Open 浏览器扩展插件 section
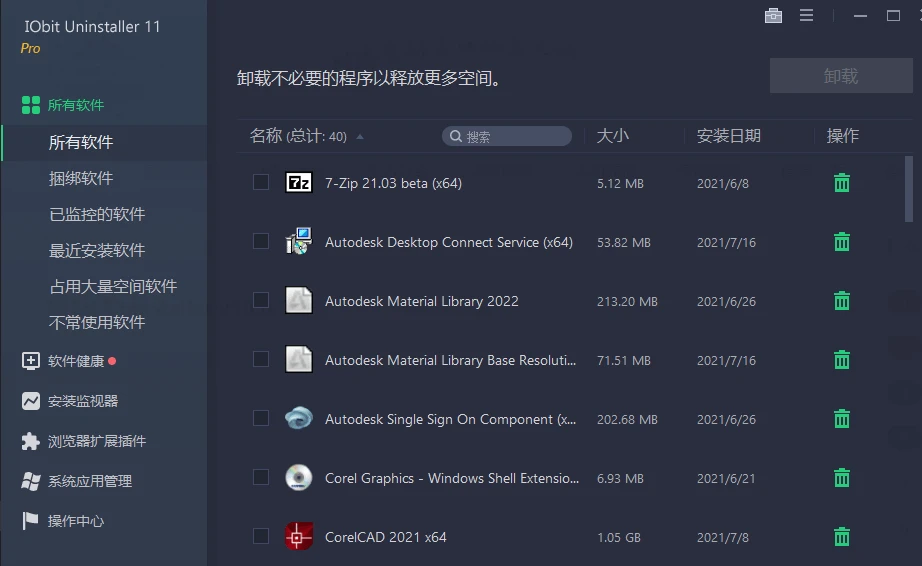 pyautogui.click(x=97, y=441)
